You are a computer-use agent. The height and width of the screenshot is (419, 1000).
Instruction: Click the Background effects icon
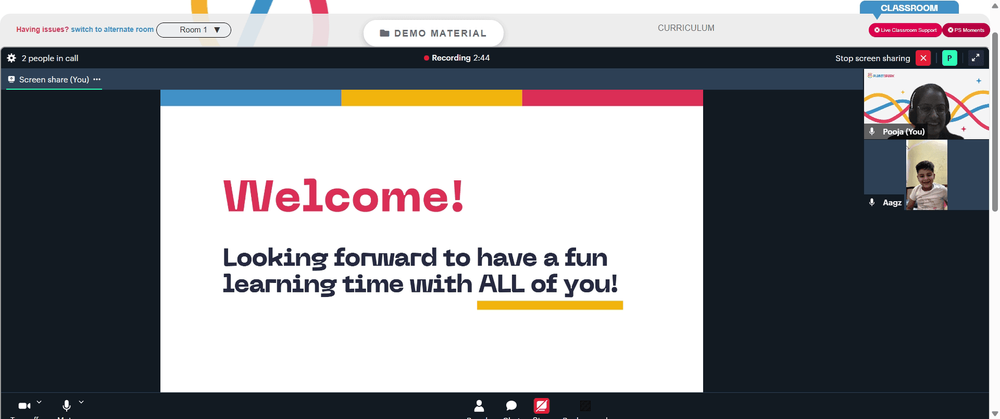[585, 406]
